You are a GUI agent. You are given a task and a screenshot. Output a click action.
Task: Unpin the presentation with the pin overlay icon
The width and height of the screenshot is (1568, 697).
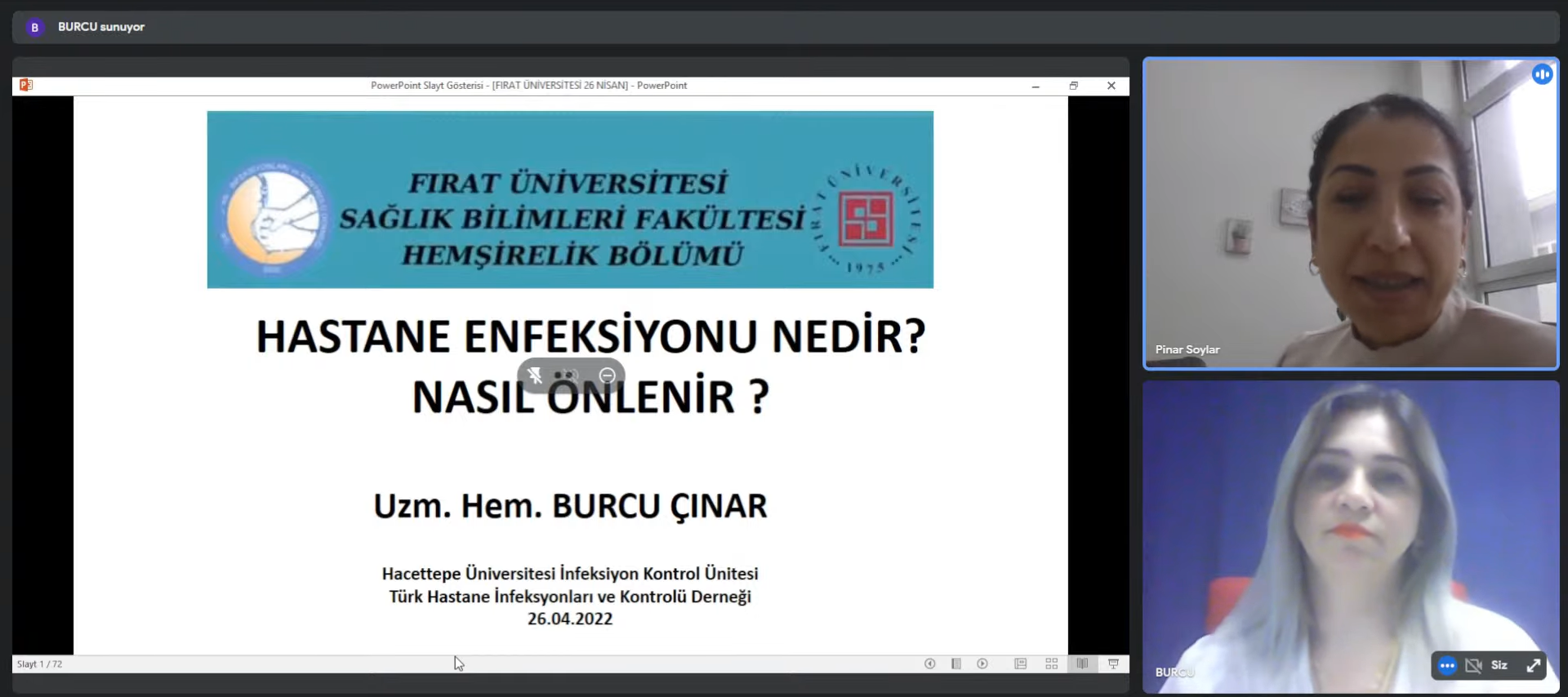coord(535,375)
